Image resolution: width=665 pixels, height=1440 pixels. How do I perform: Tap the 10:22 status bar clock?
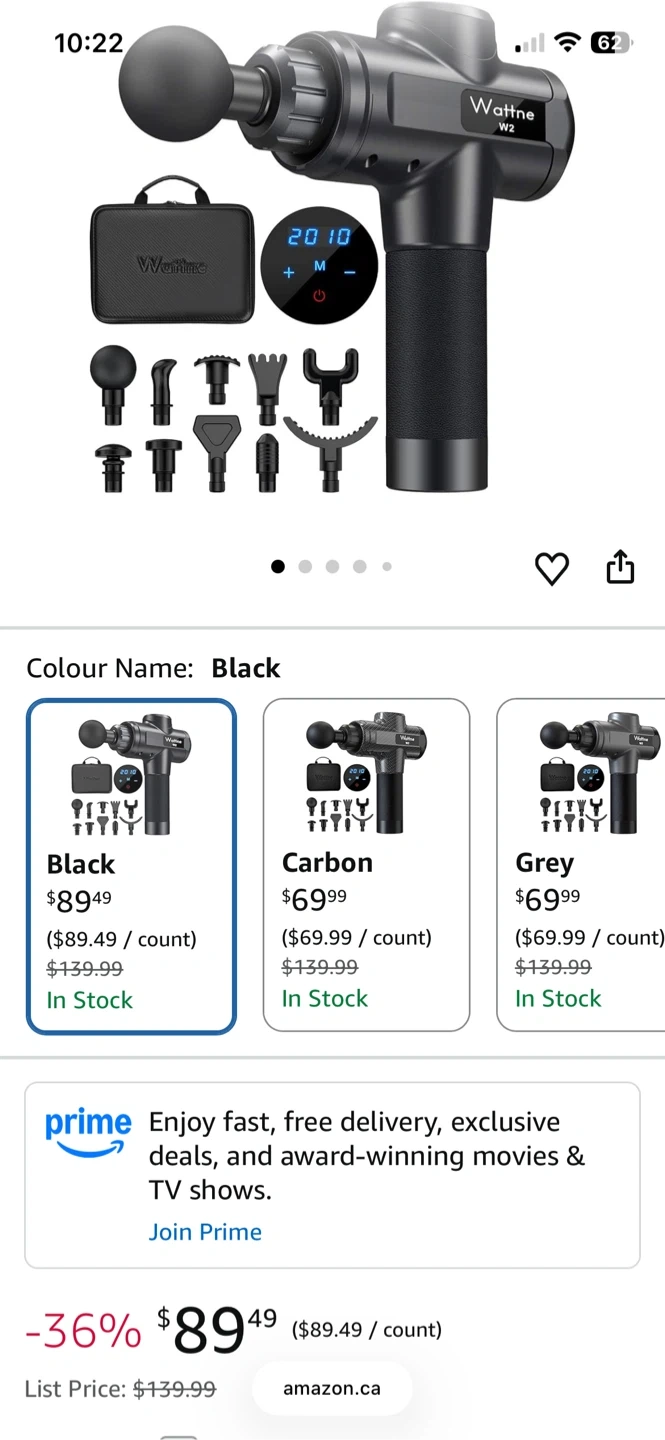(88, 43)
